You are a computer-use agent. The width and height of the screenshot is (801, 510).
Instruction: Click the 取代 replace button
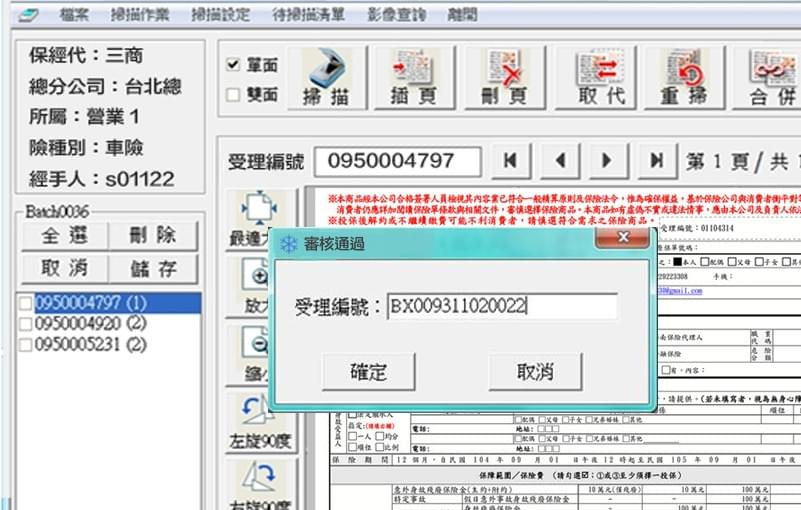[x=595, y=78]
